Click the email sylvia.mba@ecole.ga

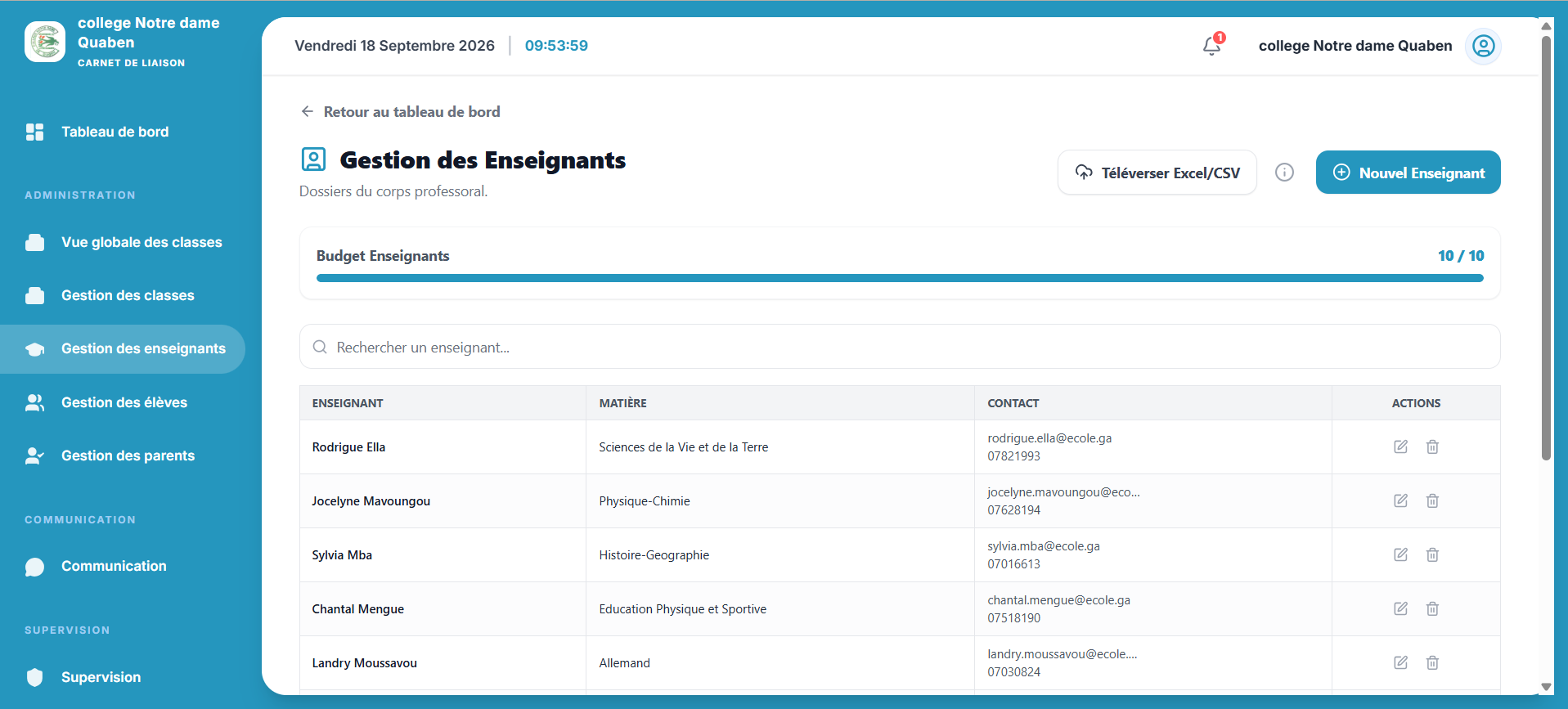click(x=1044, y=546)
